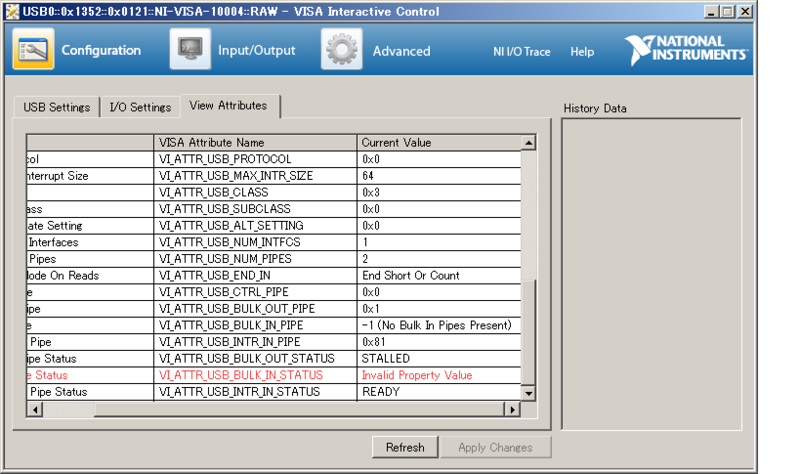Open the Help link
This screenshot has width=800, height=474.
[x=582, y=52]
